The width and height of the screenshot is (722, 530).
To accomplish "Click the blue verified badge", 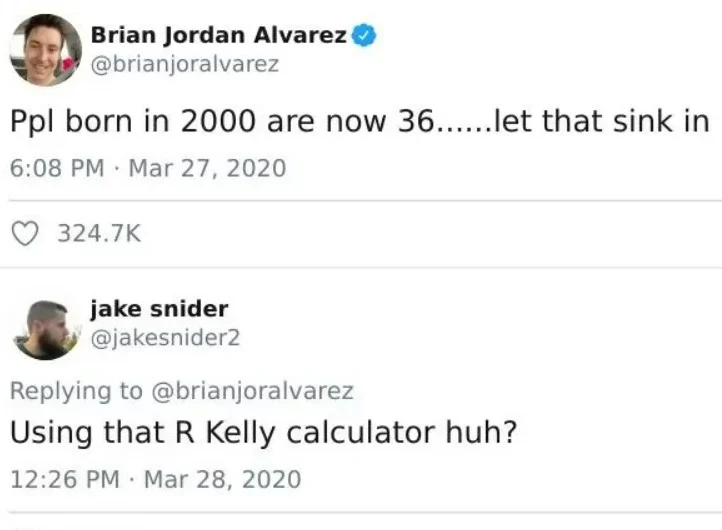I will 364,35.
